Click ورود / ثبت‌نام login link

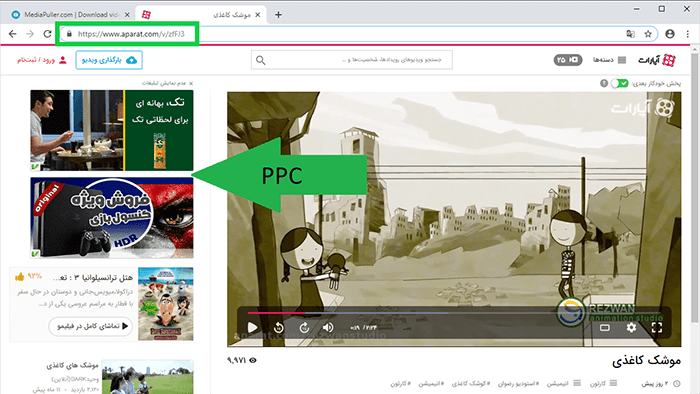click(42, 60)
